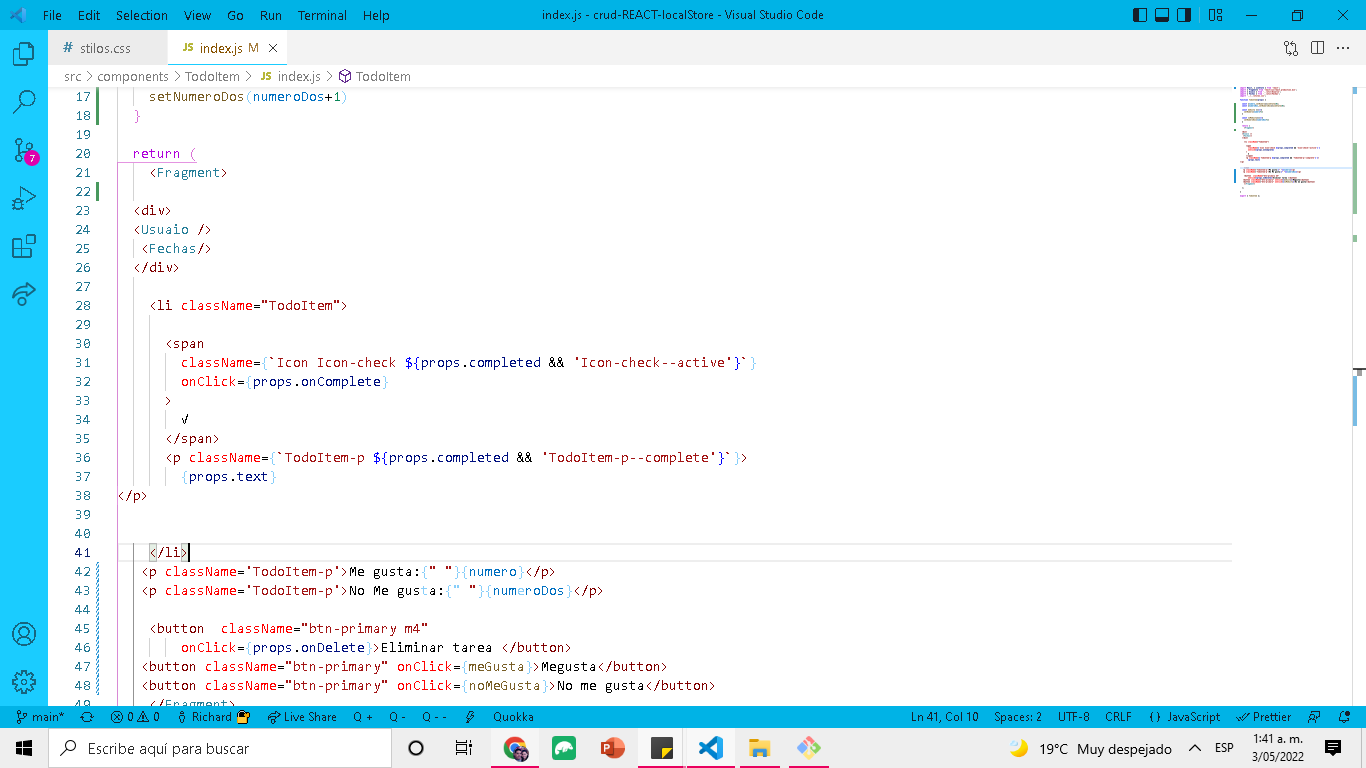This screenshot has height=768, width=1366.
Task: Open the Go menu
Action: tap(235, 15)
